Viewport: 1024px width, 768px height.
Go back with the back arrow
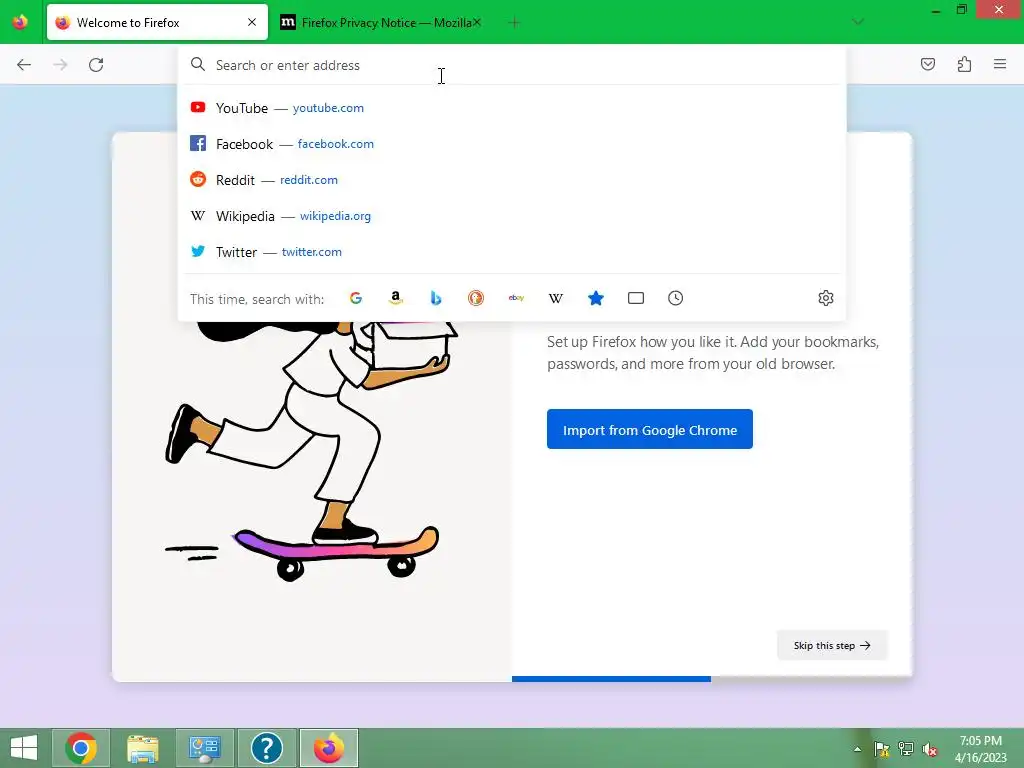click(x=24, y=65)
